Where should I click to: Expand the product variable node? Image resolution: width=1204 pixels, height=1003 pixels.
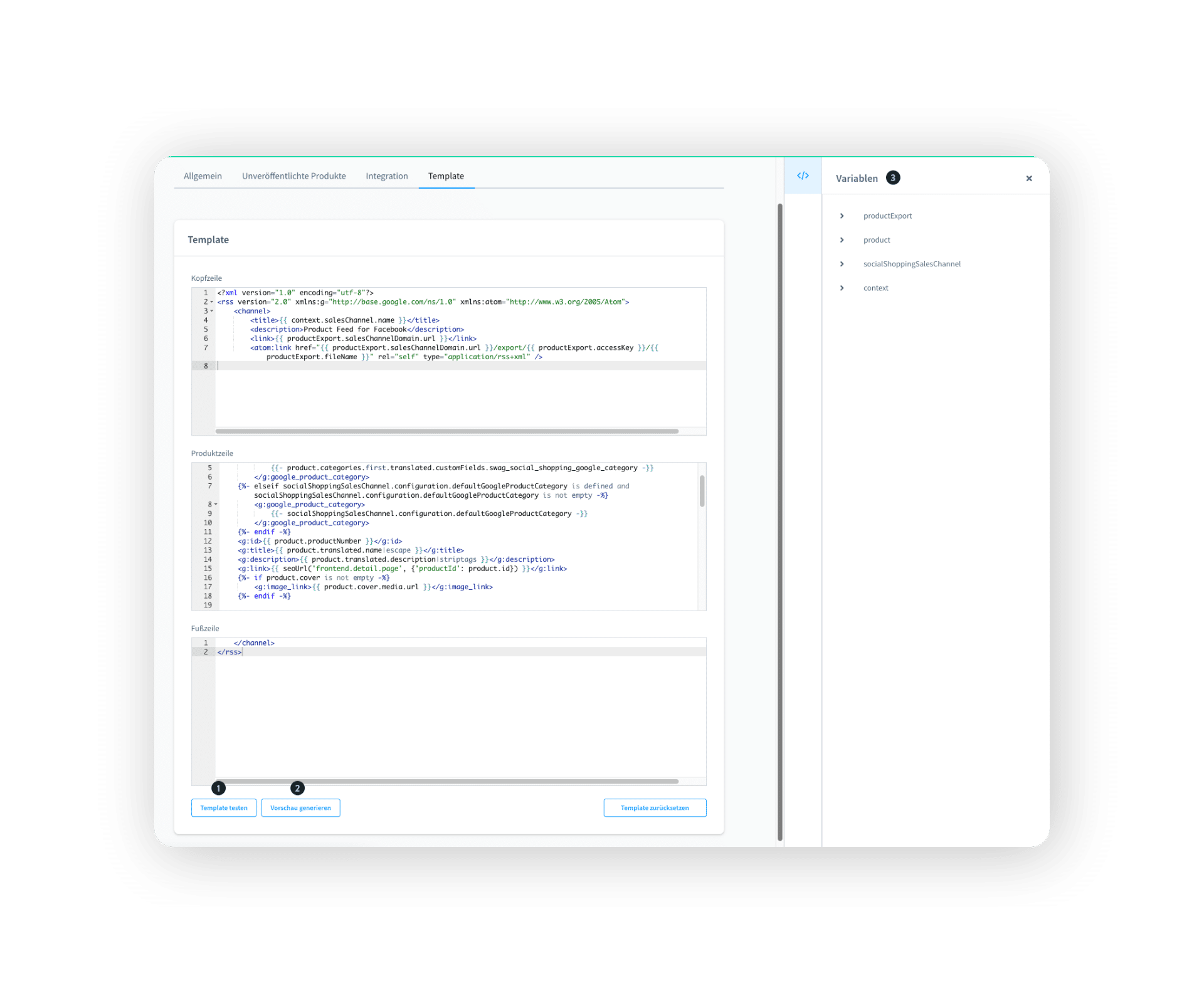[x=842, y=240]
